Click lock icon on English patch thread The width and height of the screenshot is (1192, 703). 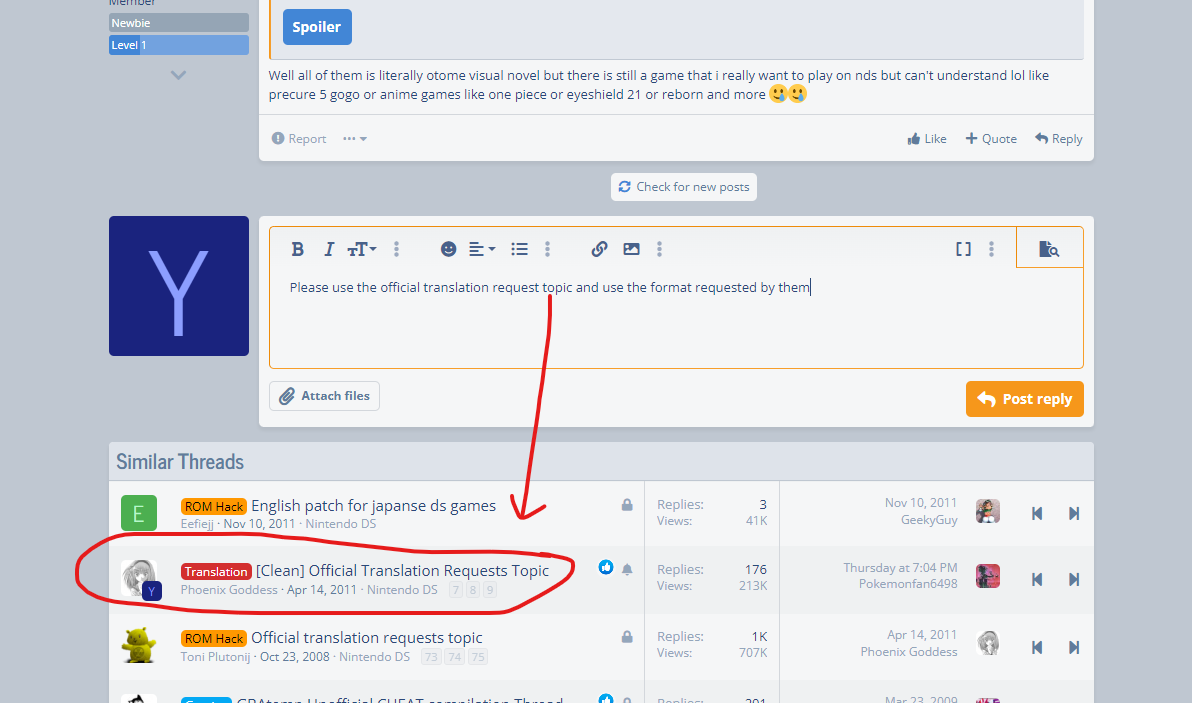click(627, 505)
